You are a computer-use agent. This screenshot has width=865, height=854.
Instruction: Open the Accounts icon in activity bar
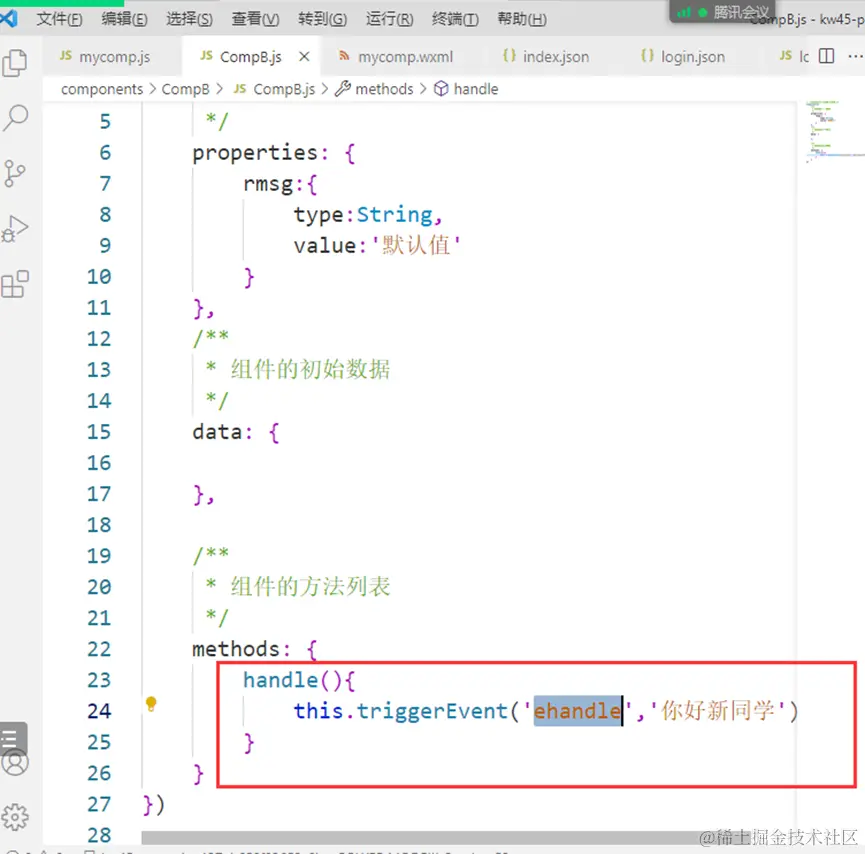15,762
